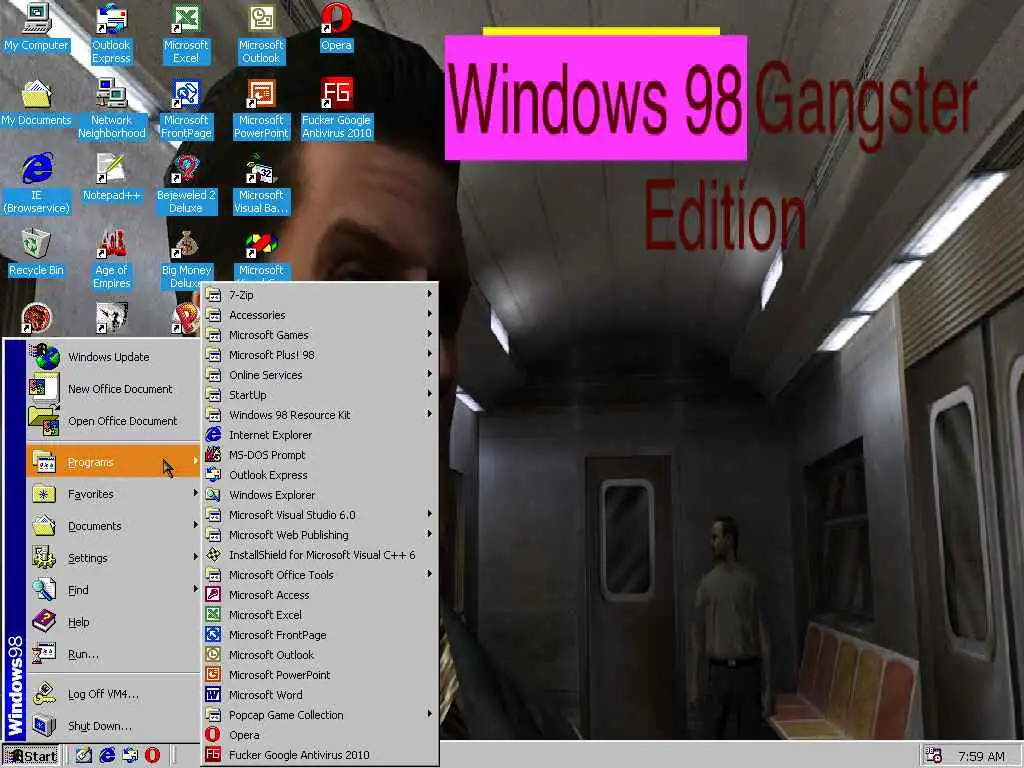
Task: Launch Fucker Google Antivirus 2010 from Programs menu
Action: pyautogui.click(x=320, y=755)
